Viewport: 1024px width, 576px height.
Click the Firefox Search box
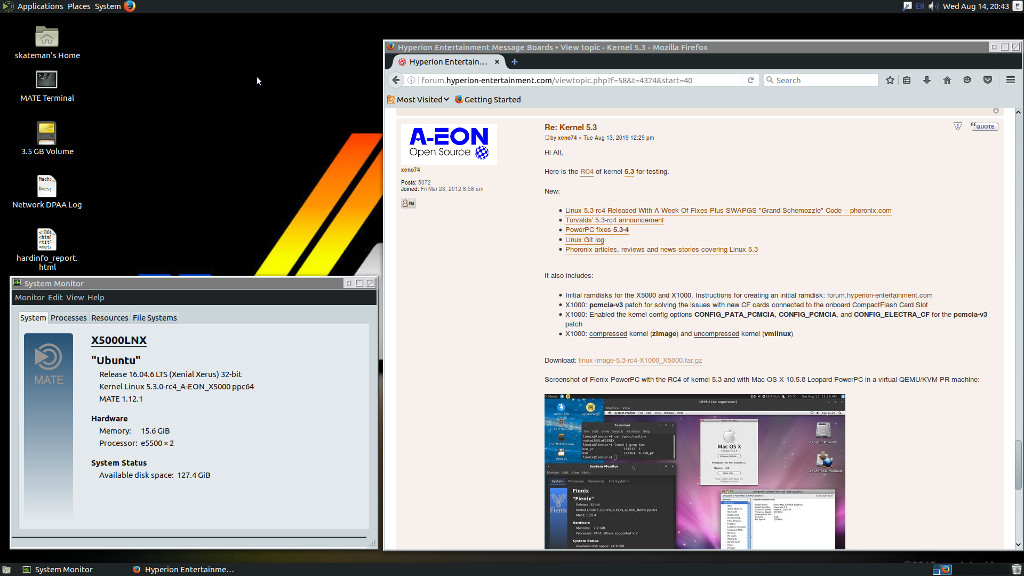[x=821, y=80]
